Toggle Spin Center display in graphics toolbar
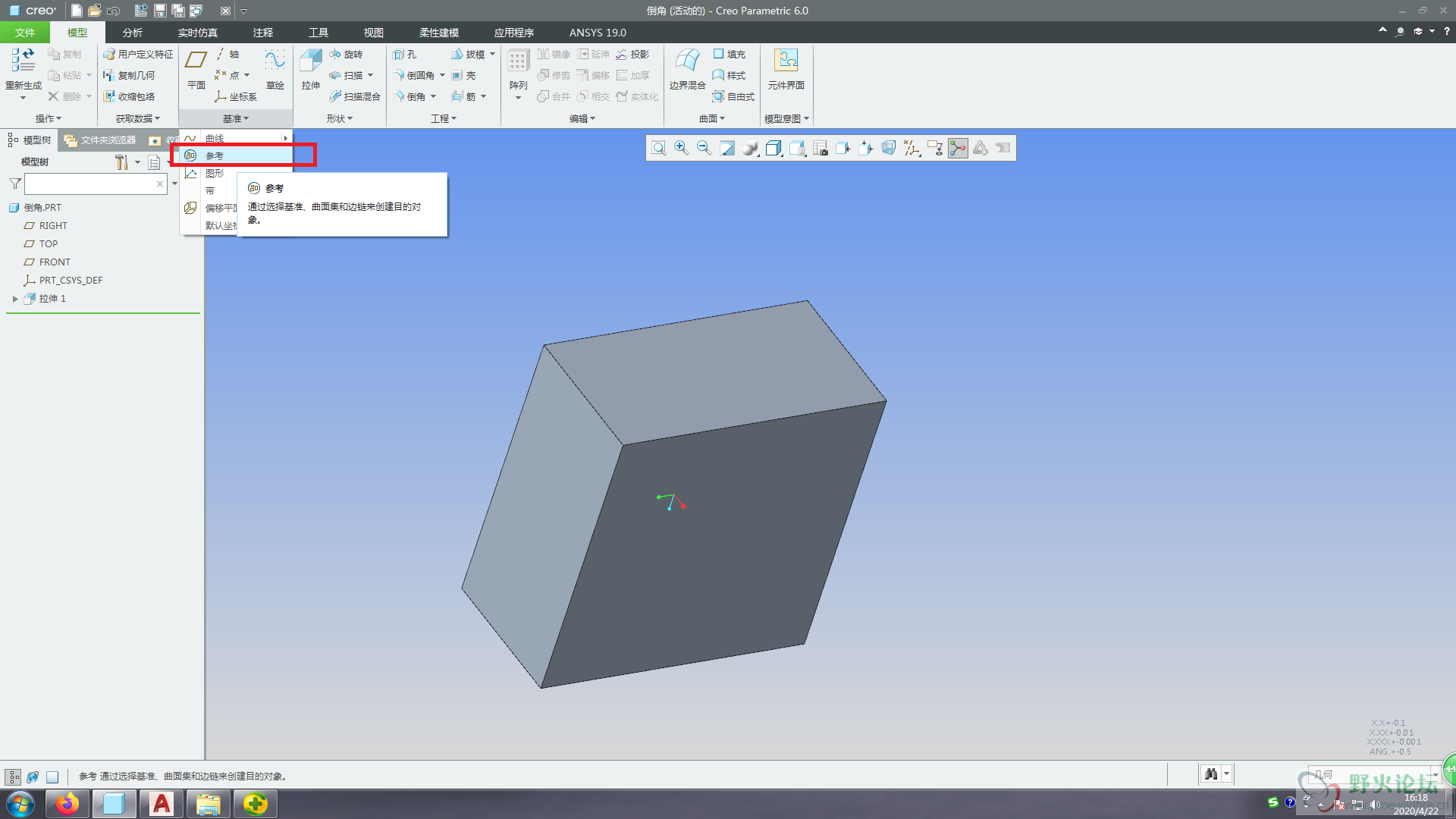1456x819 pixels. (x=958, y=148)
